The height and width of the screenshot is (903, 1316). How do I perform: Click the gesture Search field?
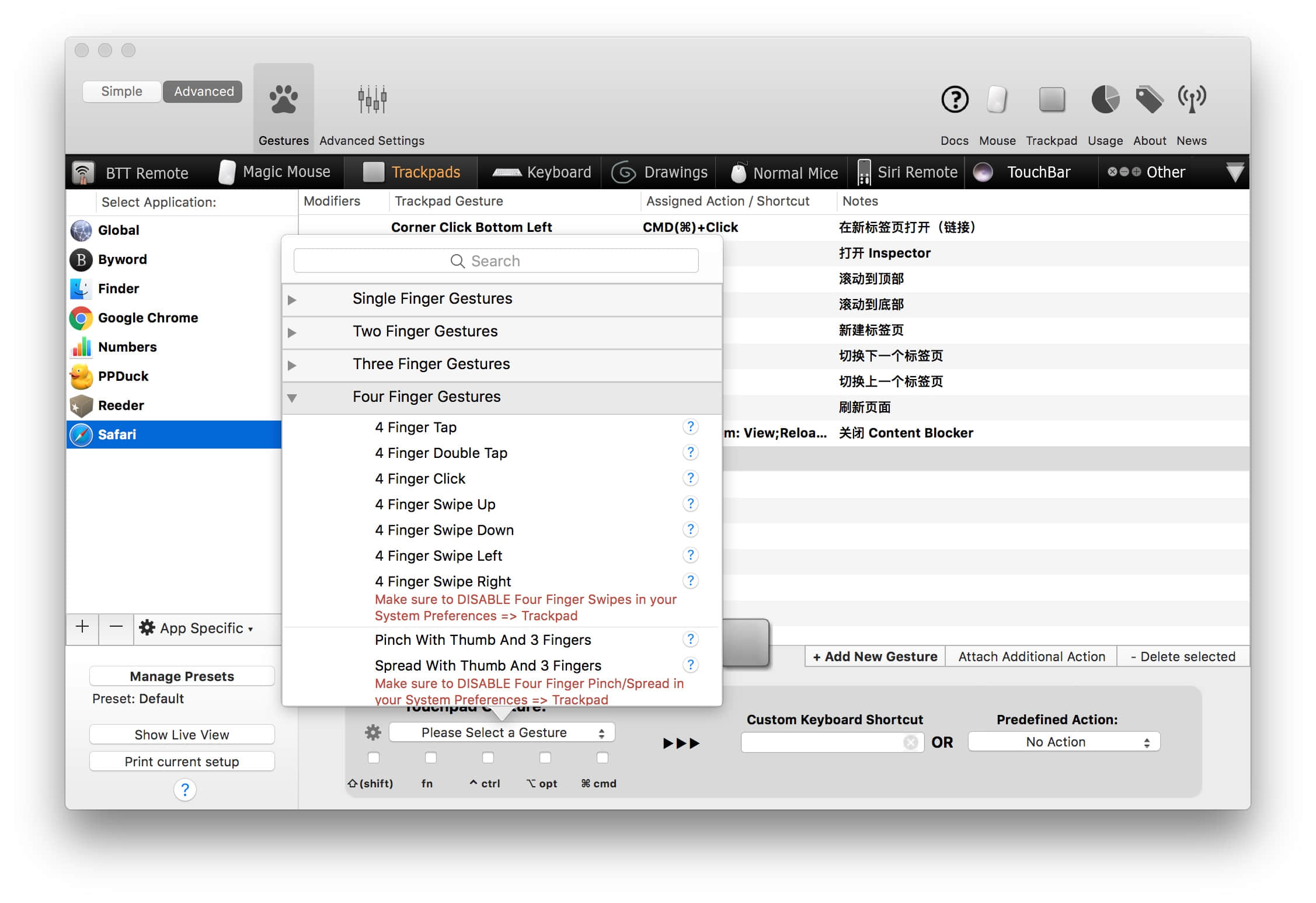tap(496, 261)
